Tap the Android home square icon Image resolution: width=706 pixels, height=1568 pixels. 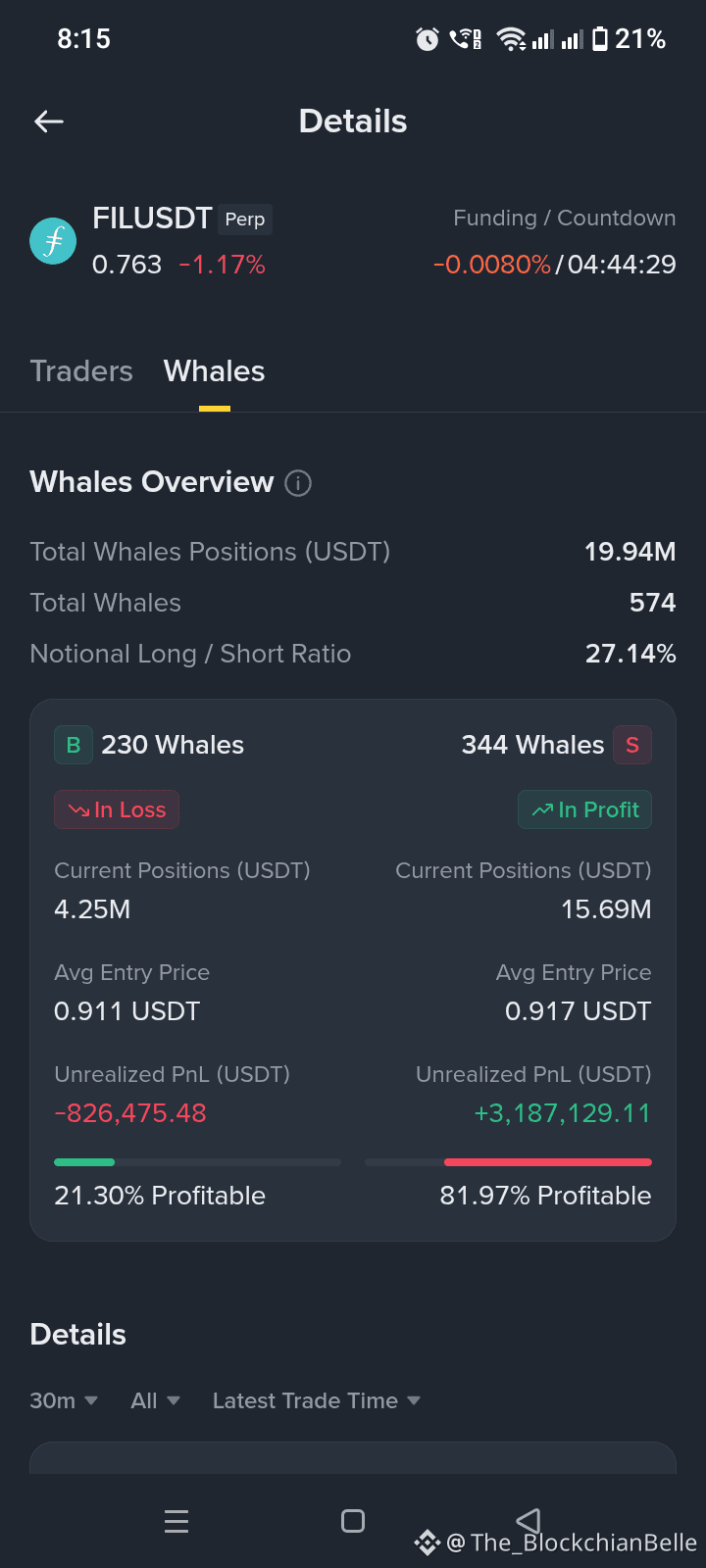pos(353,1521)
